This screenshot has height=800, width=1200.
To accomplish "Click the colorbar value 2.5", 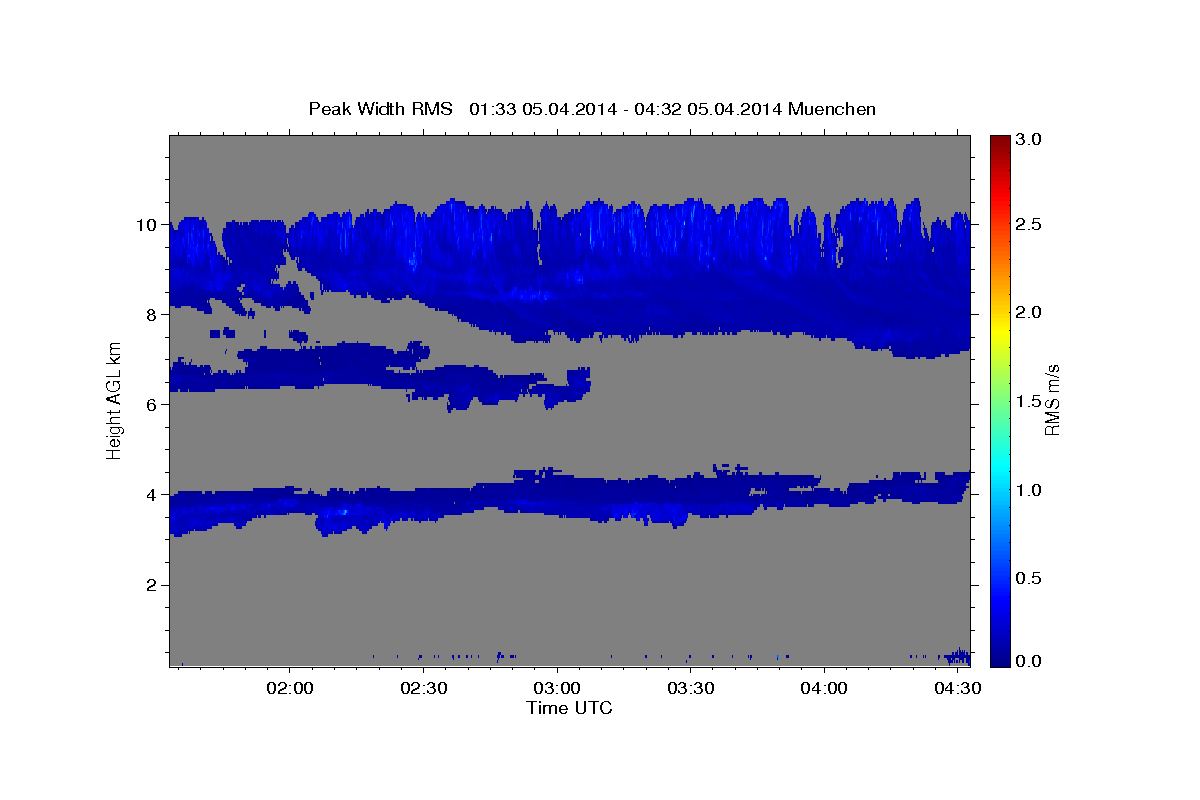I will point(1029,224).
